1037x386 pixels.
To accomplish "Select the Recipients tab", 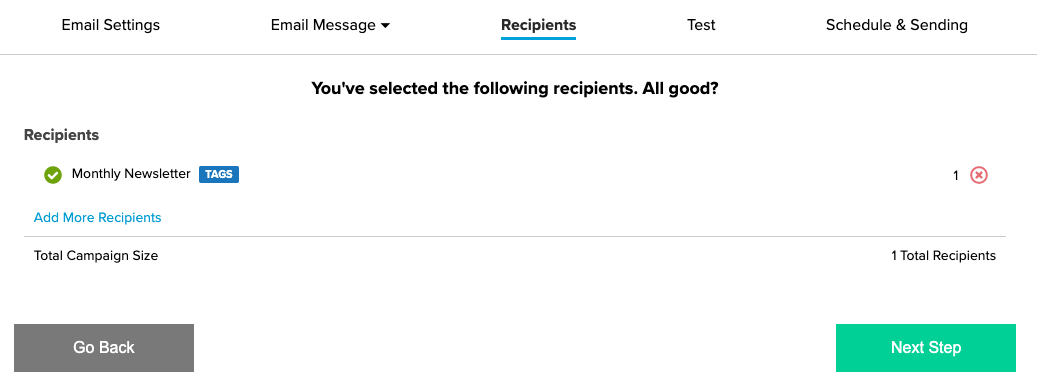I will 538,25.
